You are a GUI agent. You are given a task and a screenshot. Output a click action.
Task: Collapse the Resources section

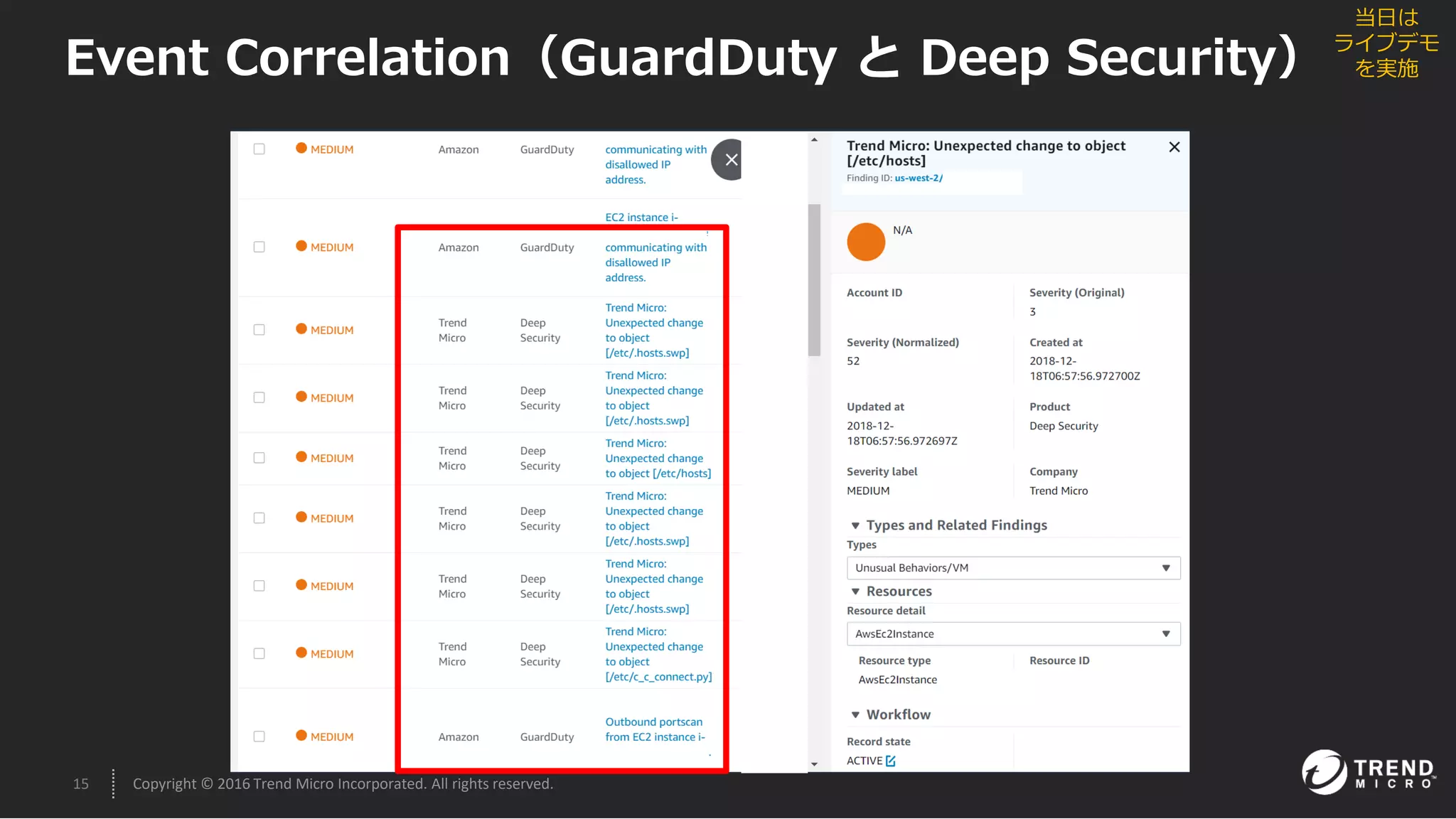pyautogui.click(x=855, y=591)
